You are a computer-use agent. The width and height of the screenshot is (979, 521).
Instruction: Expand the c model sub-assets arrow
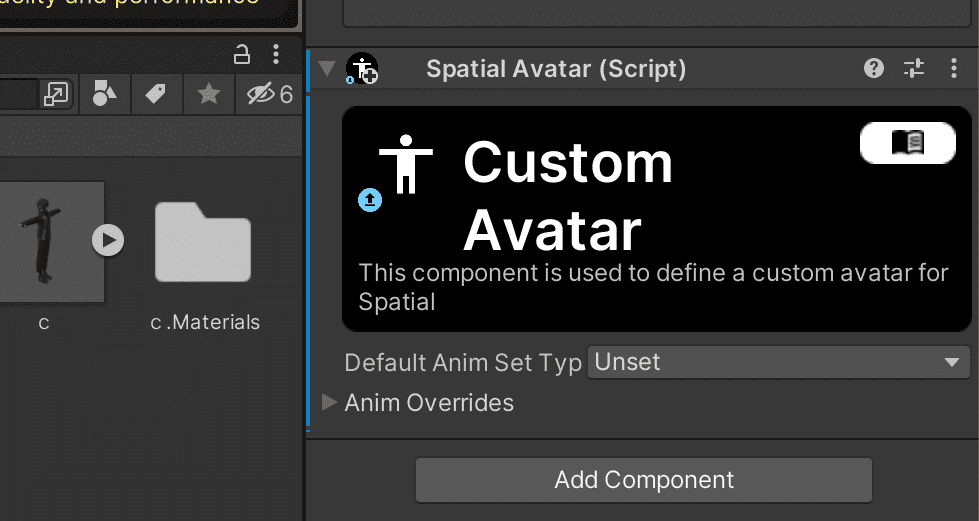108,240
